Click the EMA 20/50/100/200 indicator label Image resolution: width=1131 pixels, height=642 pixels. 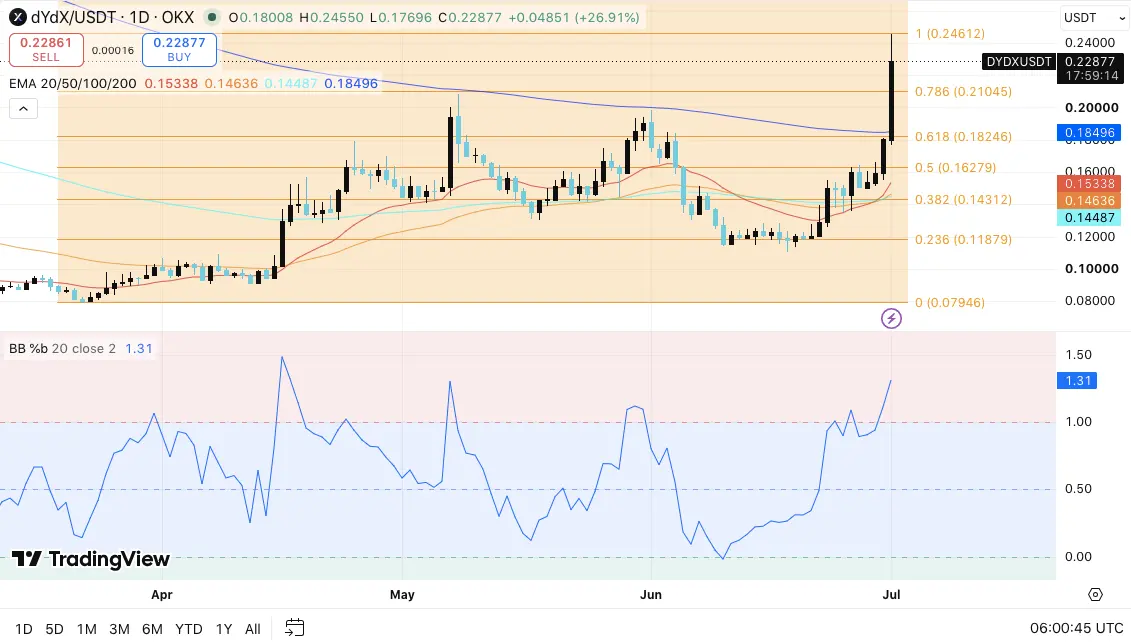[73, 84]
